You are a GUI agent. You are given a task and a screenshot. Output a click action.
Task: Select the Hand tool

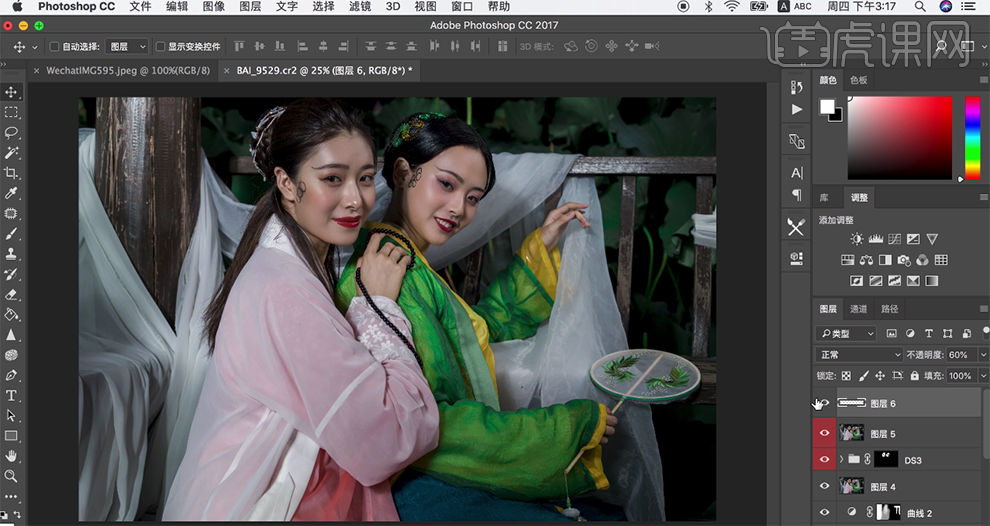click(11, 456)
